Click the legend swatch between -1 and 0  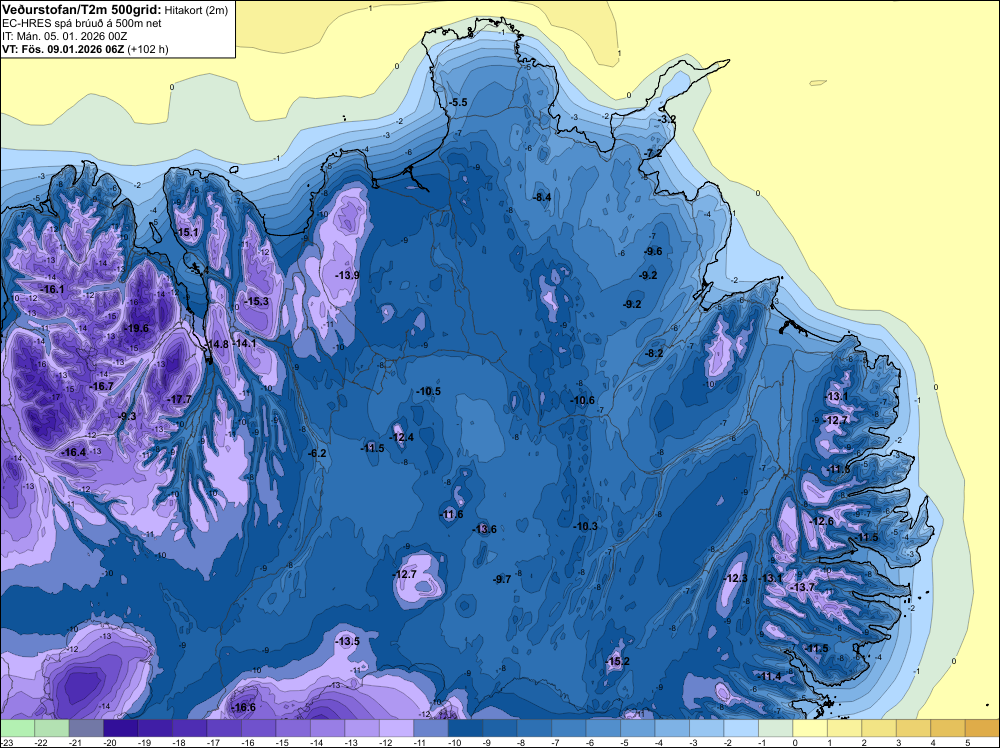pyautogui.click(x=776, y=728)
